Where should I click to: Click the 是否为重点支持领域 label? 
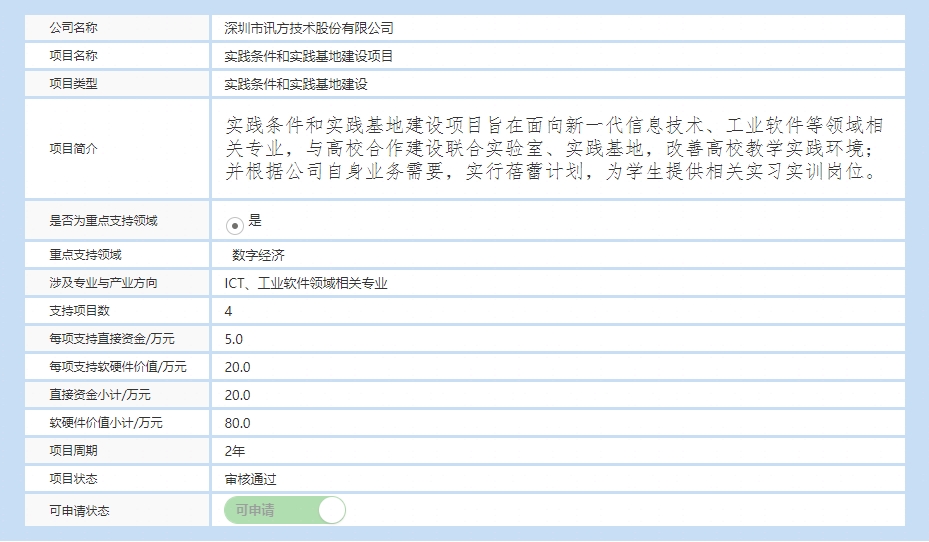click(x=104, y=220)
